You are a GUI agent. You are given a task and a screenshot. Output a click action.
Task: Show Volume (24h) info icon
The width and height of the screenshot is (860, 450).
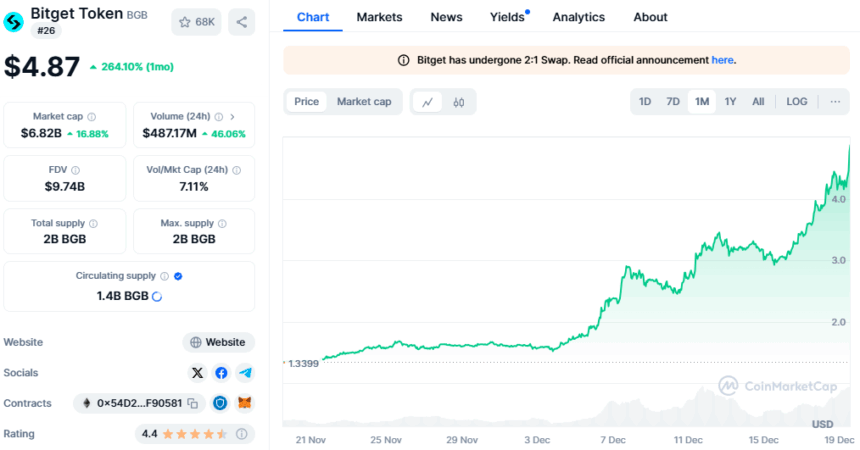point(219,117)
